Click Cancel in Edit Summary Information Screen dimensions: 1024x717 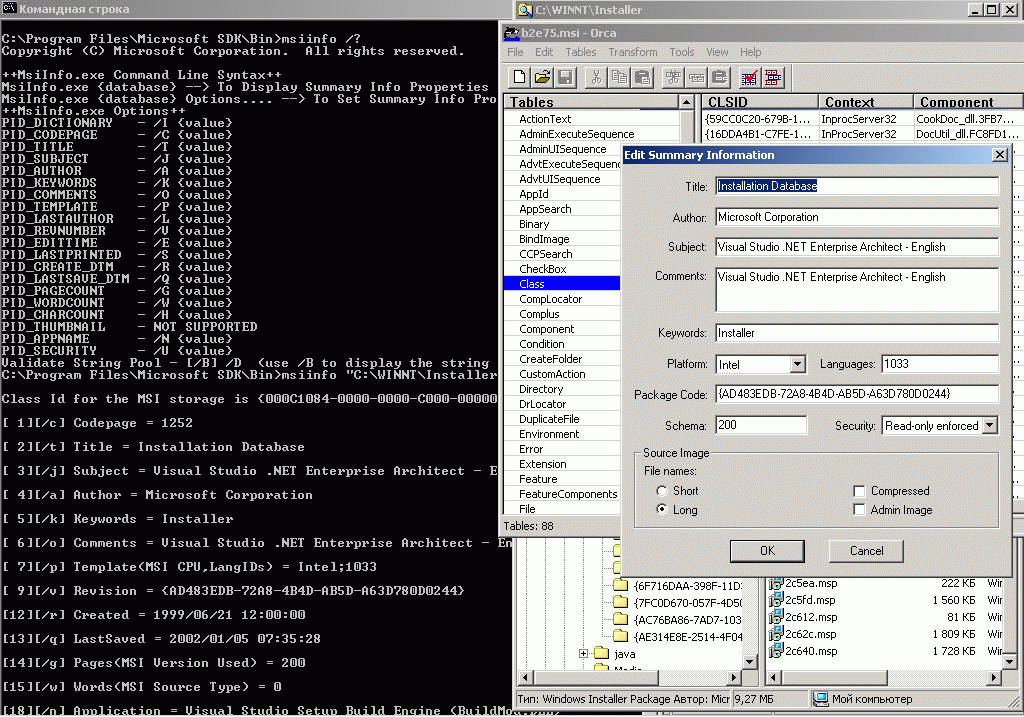point(866,551)
